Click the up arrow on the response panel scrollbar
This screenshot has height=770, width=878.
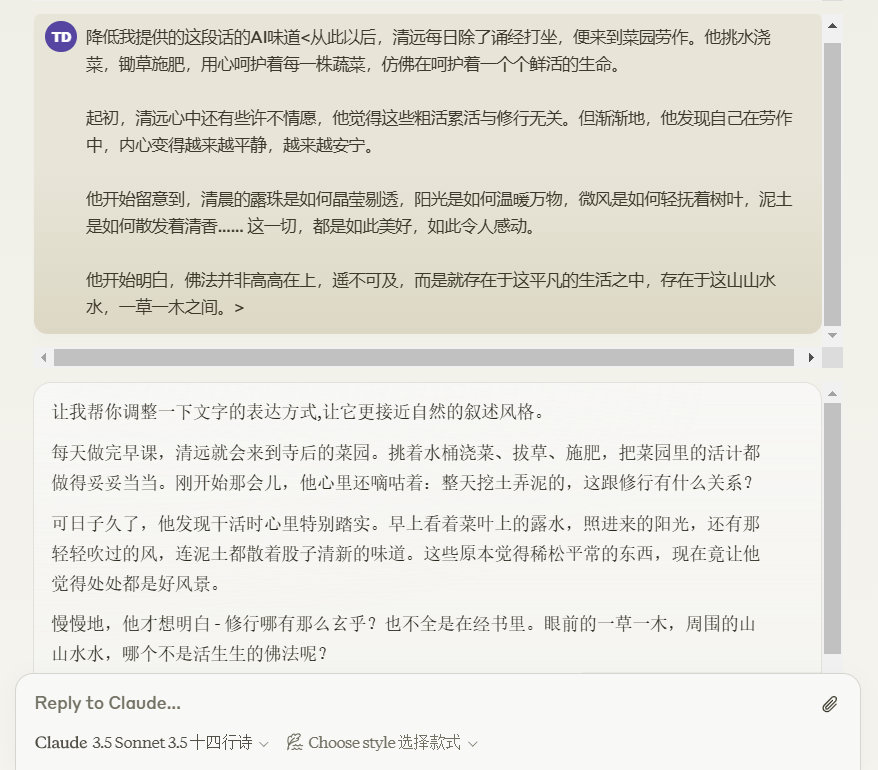pyautogui.click(x=833, y=392)
